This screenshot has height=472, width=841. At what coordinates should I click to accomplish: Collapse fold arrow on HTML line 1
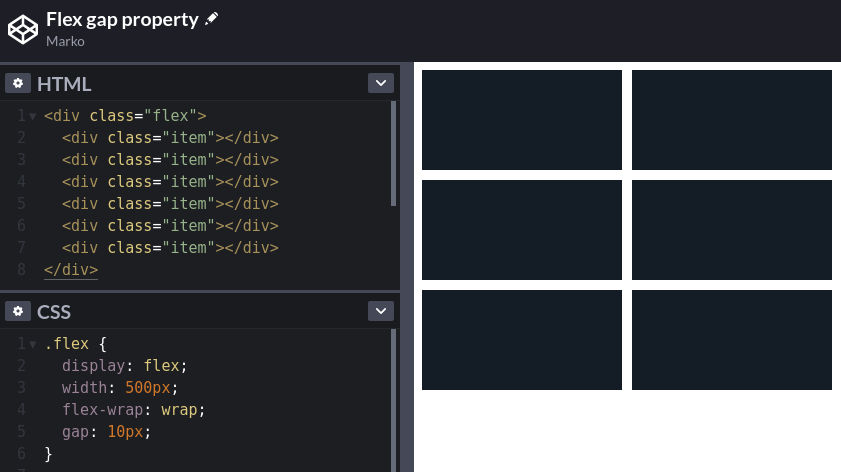click(33, 116)
